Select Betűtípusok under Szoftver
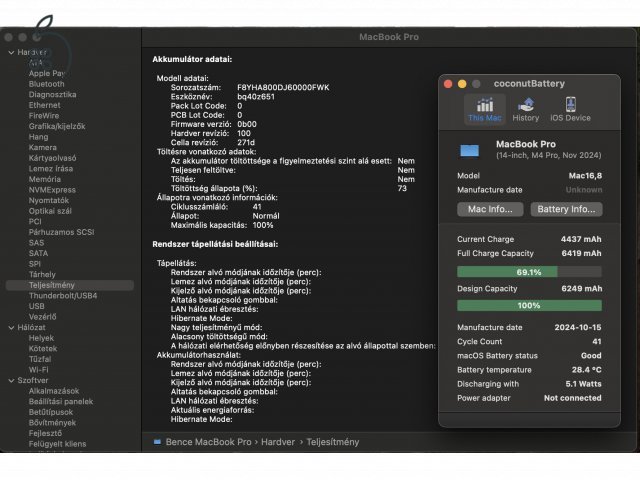The width and height of the screenshot is (640, 480). [51, 413]
